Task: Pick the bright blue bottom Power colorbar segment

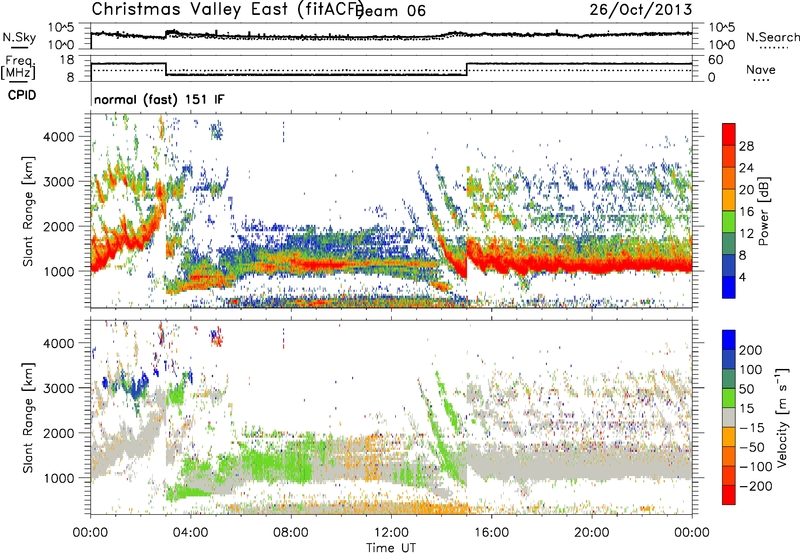Action: pos(729,287)
